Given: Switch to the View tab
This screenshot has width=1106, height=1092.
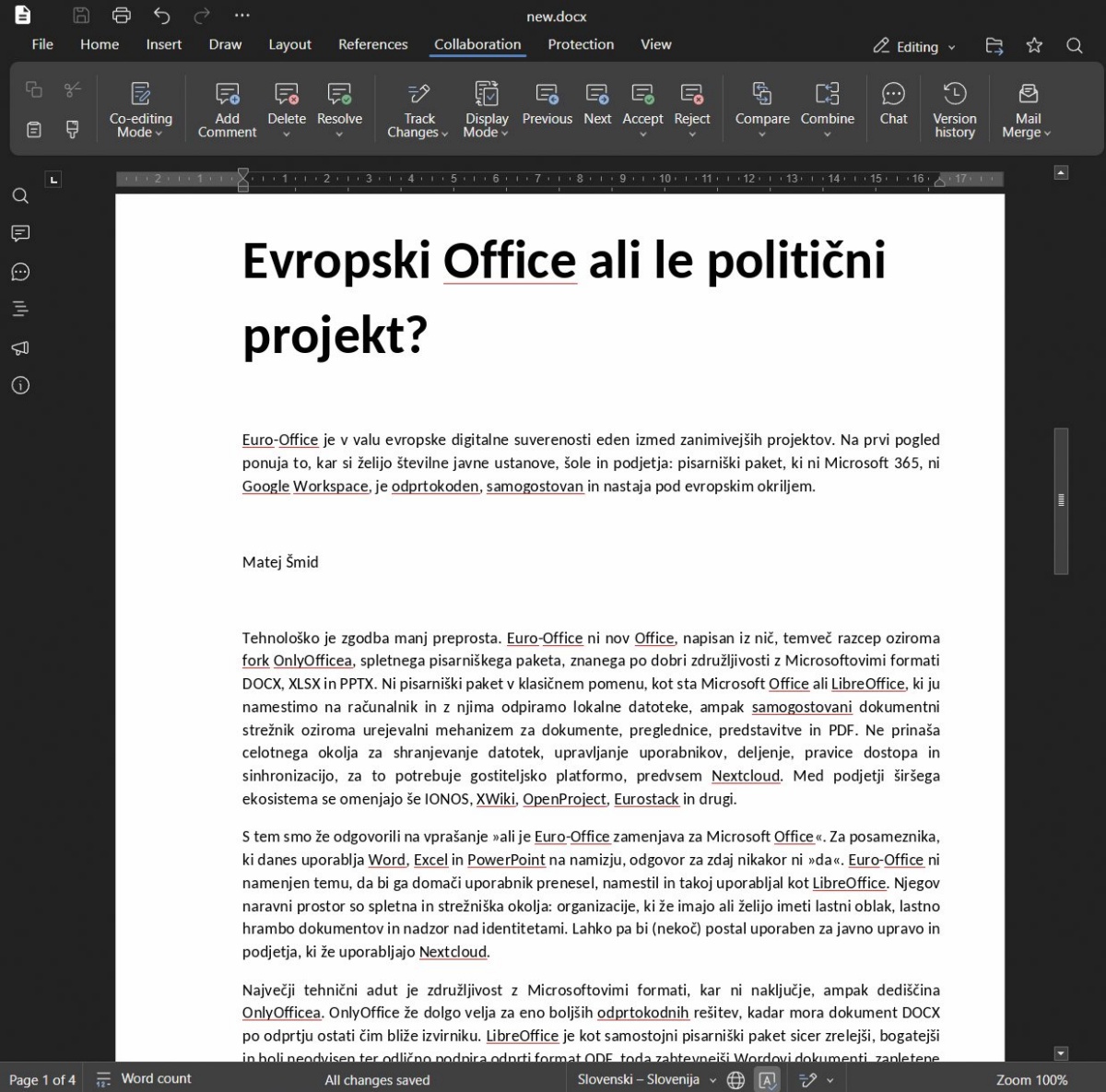Looking at the screenshot, I should (x=656, y=44).
